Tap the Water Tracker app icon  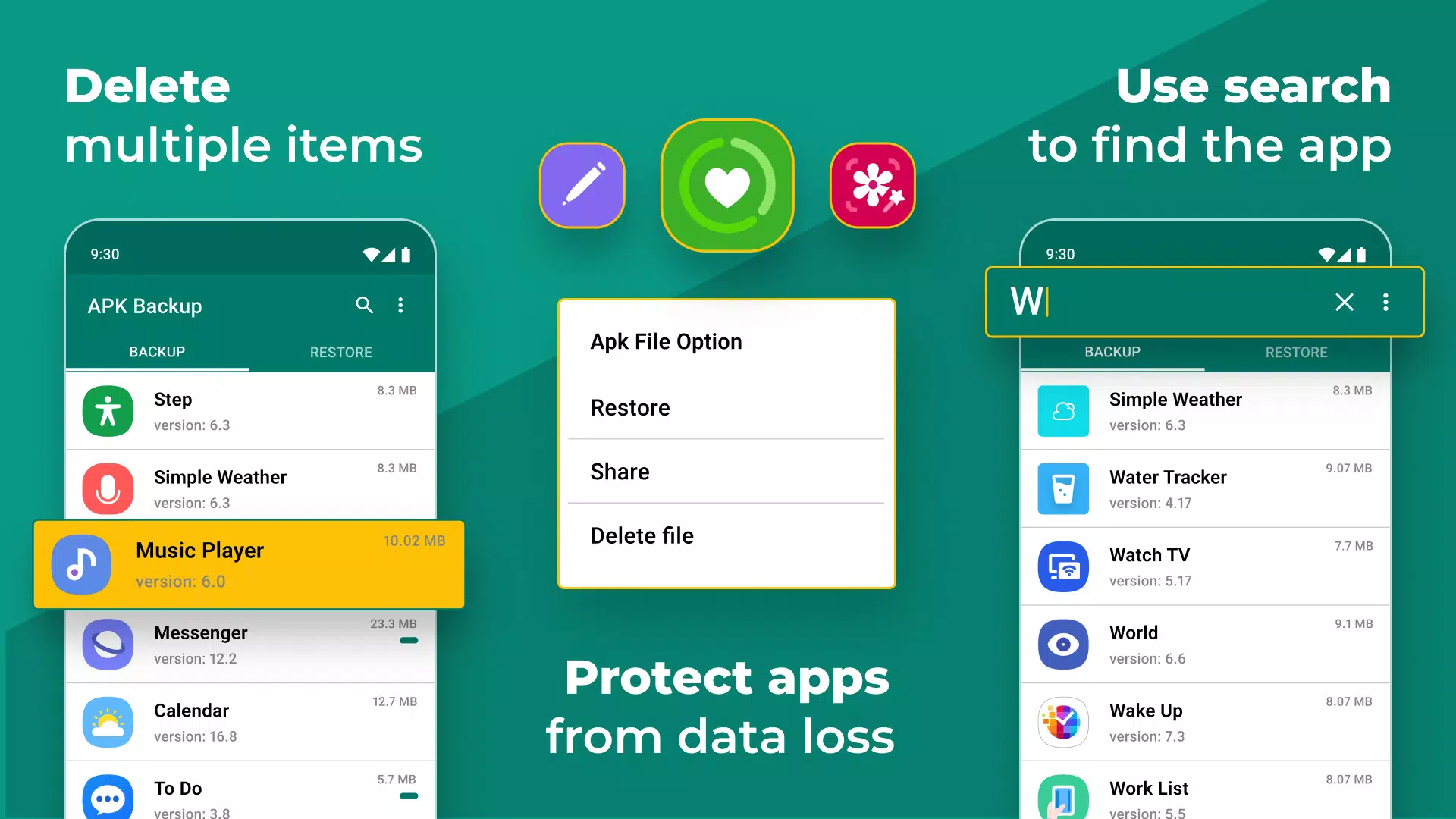pos(1062,489)
